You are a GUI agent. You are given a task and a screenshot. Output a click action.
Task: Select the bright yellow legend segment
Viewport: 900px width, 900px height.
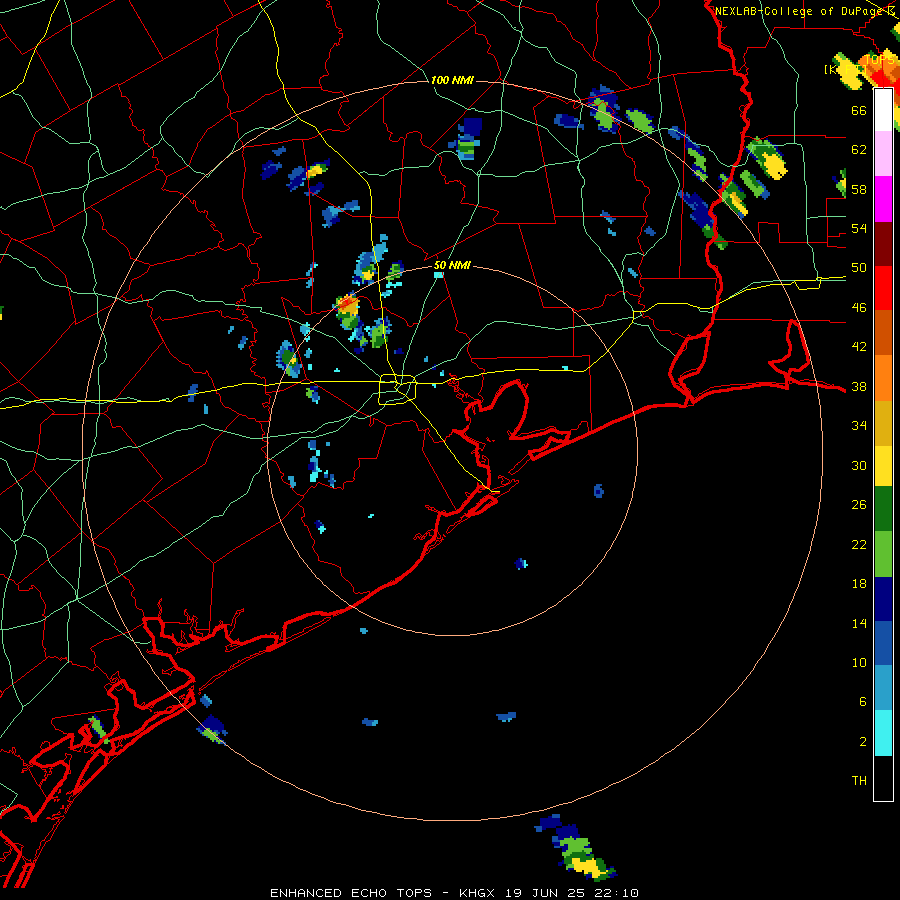click(x=883, y=466)
